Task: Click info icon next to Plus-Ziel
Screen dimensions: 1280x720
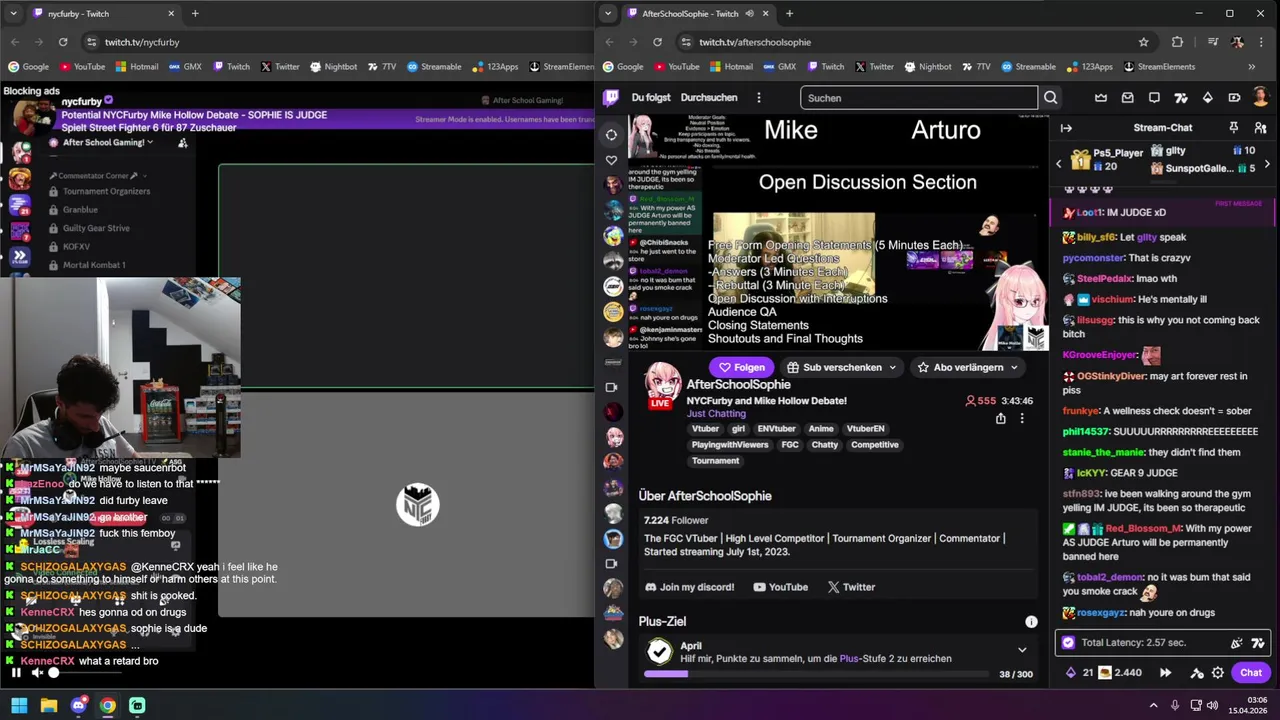Action: click(1031, 622)
